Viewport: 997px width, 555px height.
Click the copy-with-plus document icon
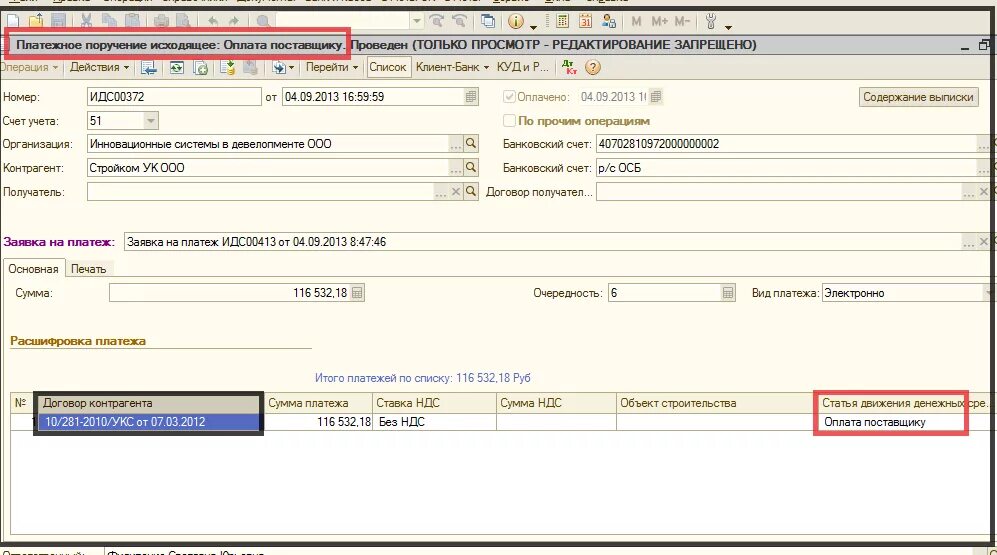(200, 67)
